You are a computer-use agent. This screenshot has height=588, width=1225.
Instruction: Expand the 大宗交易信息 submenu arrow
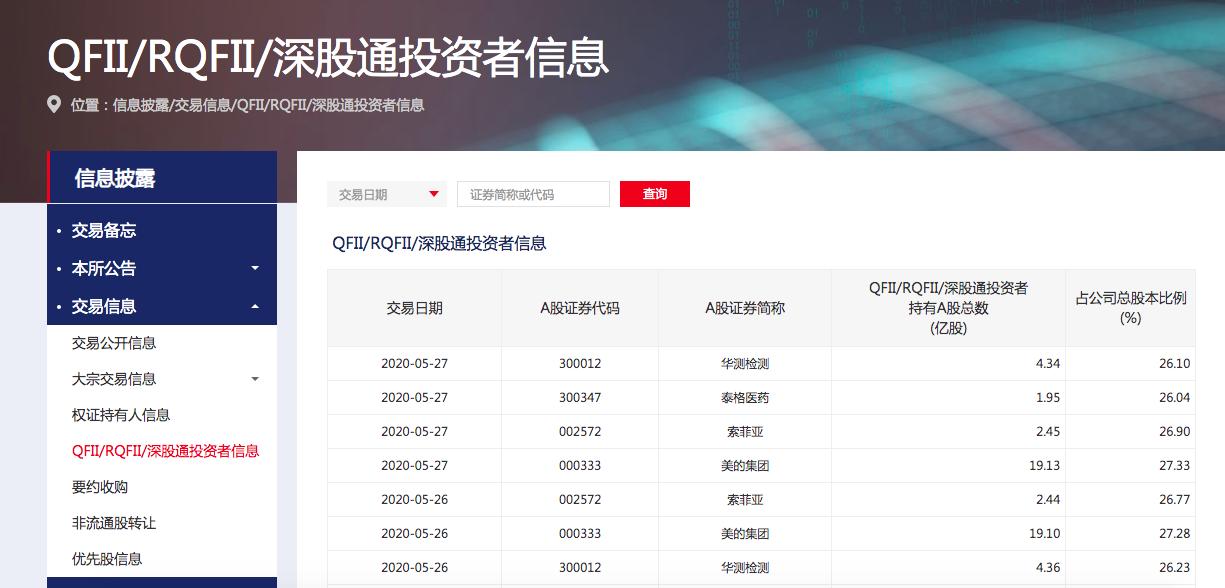(255, 379)
